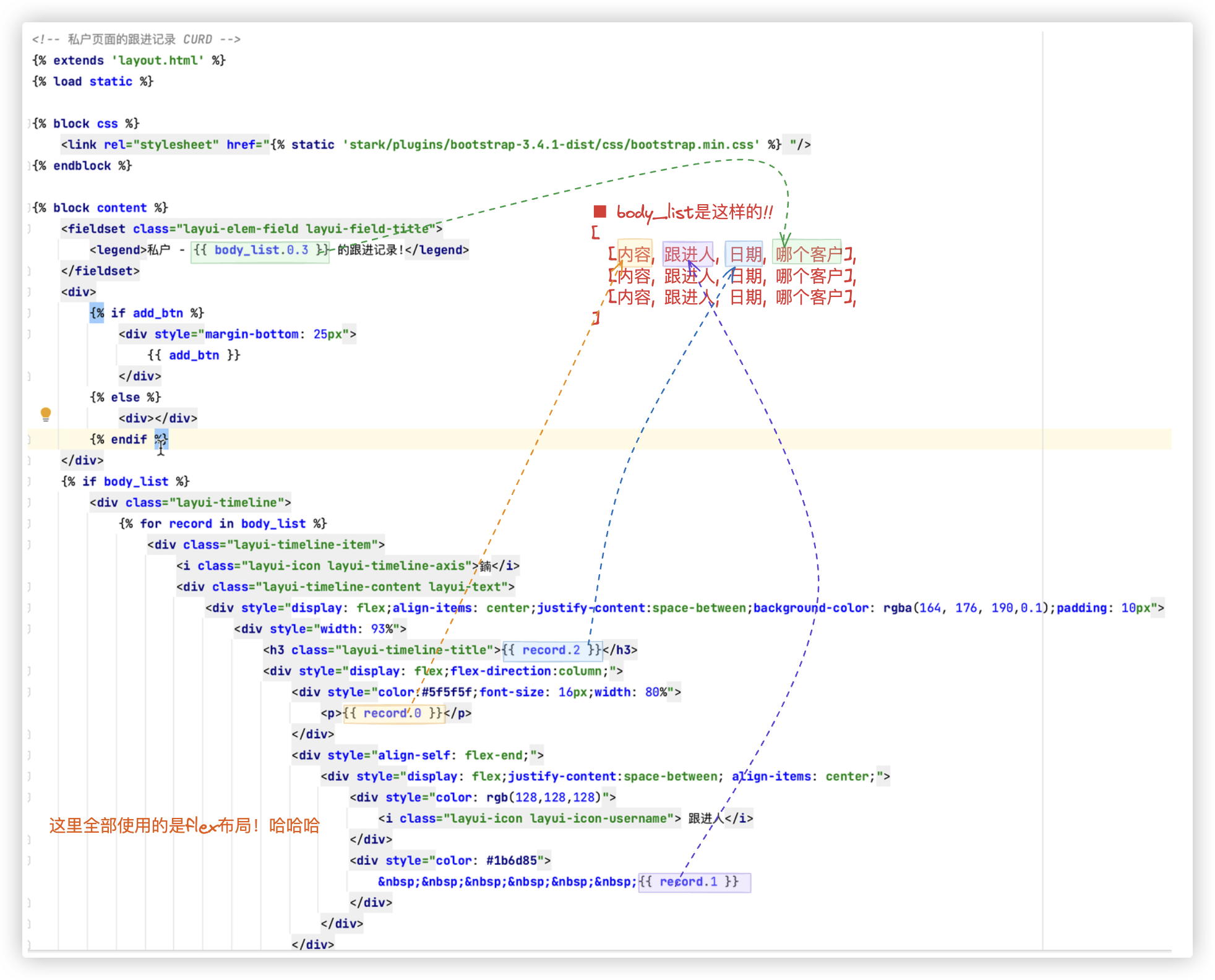Screen dimensions: 1215x980
Task: Click the red square annotation marker
Action: [599, 212]
